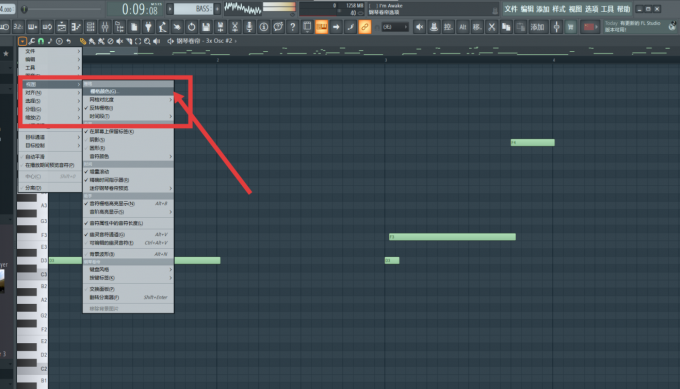Open the 样式 menu in top menu bar
The width and height of the screenshot is (680, 389).
tap(559, 9)
